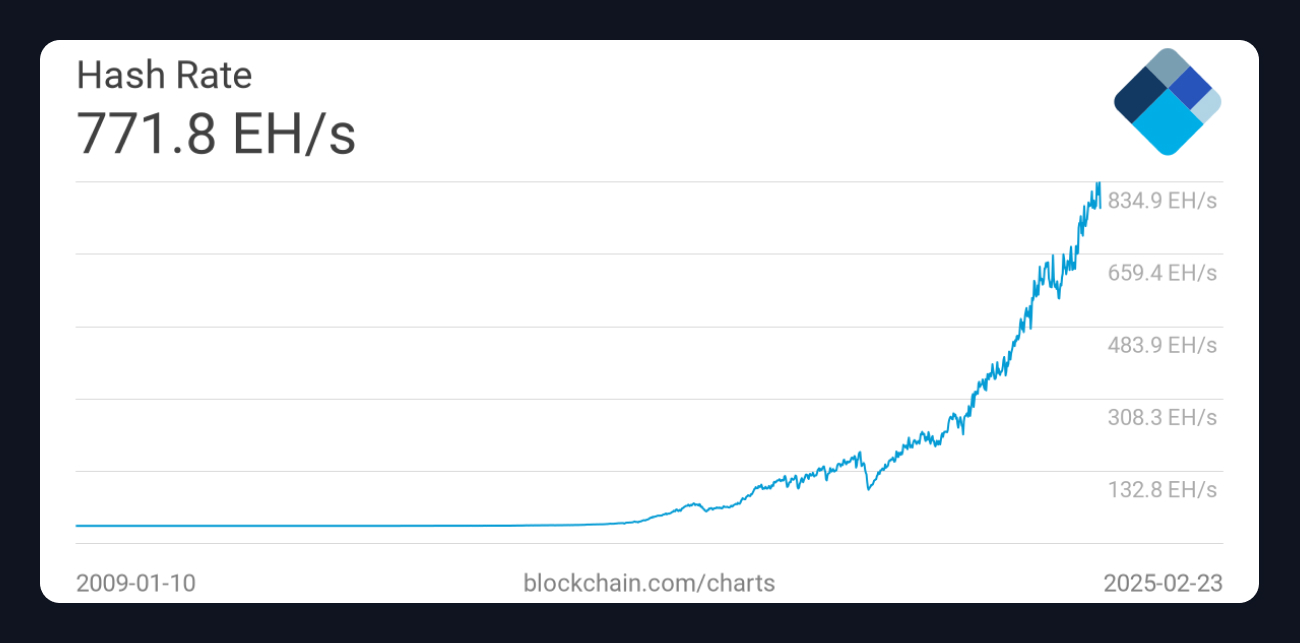This screenshot has width=1300, height=643.
Task: Click the sharp dip in the hash rate line
Action: tap(868, 488)
